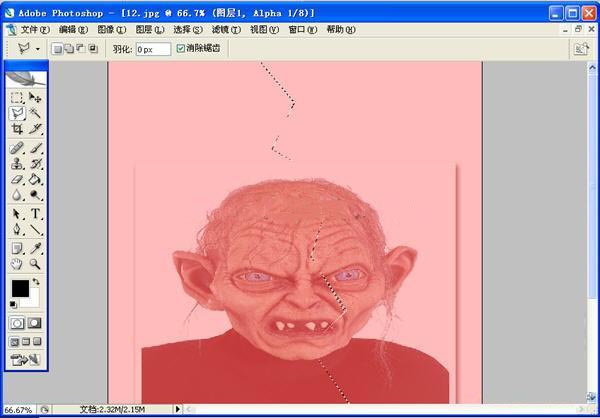The image size is (600, 418).
Task: Select the Pen tool
Action: tap(16, 229)
